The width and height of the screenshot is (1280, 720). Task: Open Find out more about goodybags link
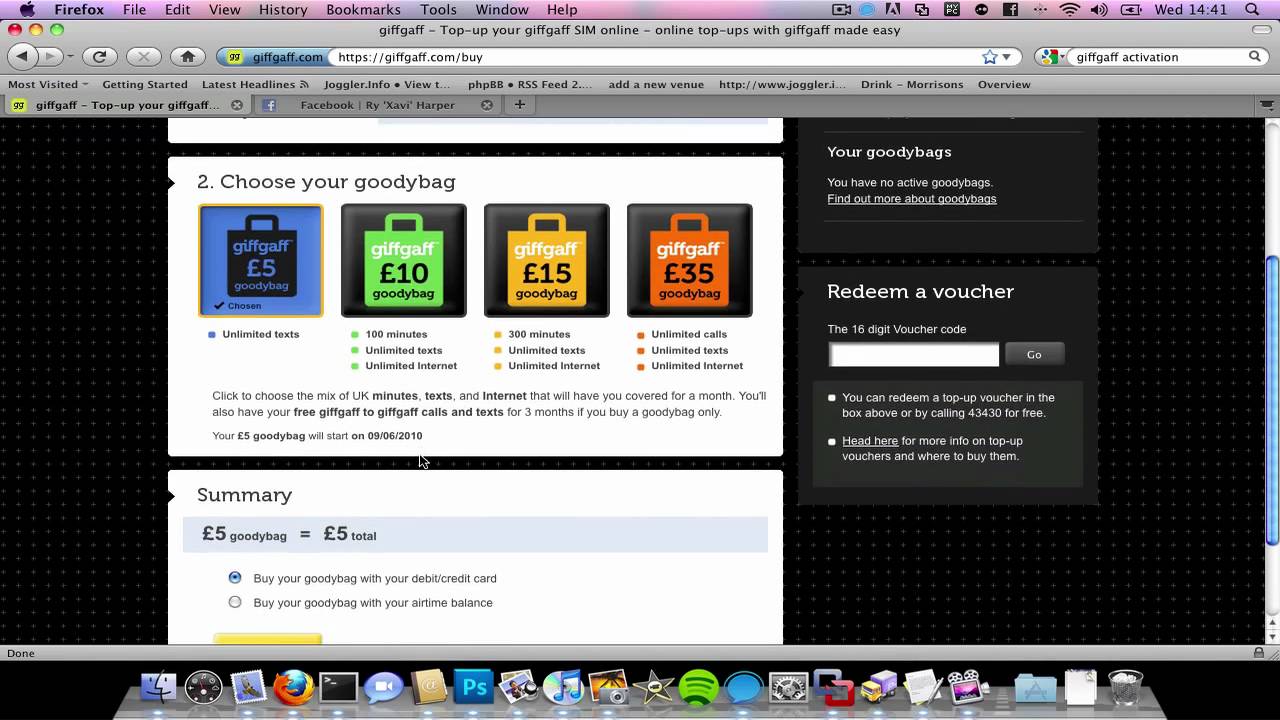coord(912,199)
